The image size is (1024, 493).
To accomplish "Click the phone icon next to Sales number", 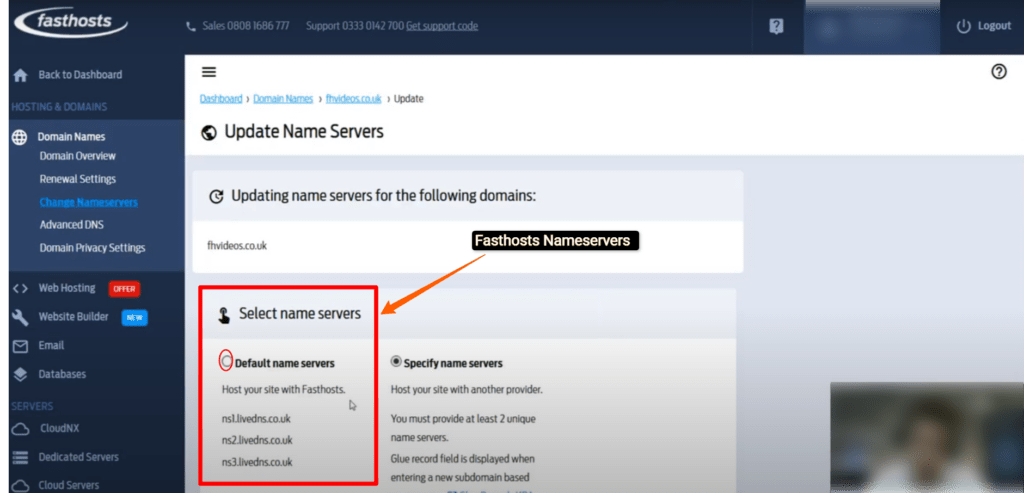I will (x=191, y=27).
